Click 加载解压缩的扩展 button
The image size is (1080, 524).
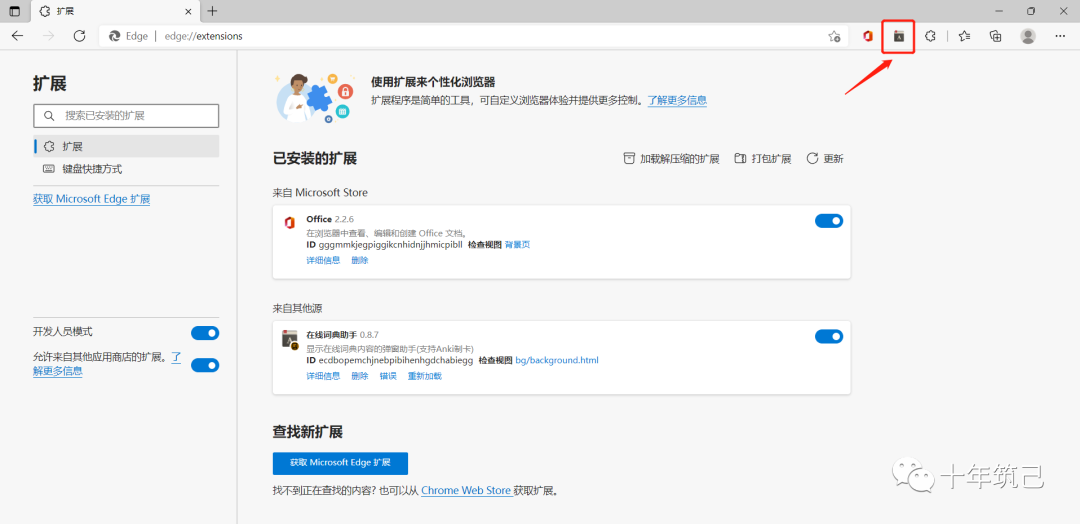point(671,159)
